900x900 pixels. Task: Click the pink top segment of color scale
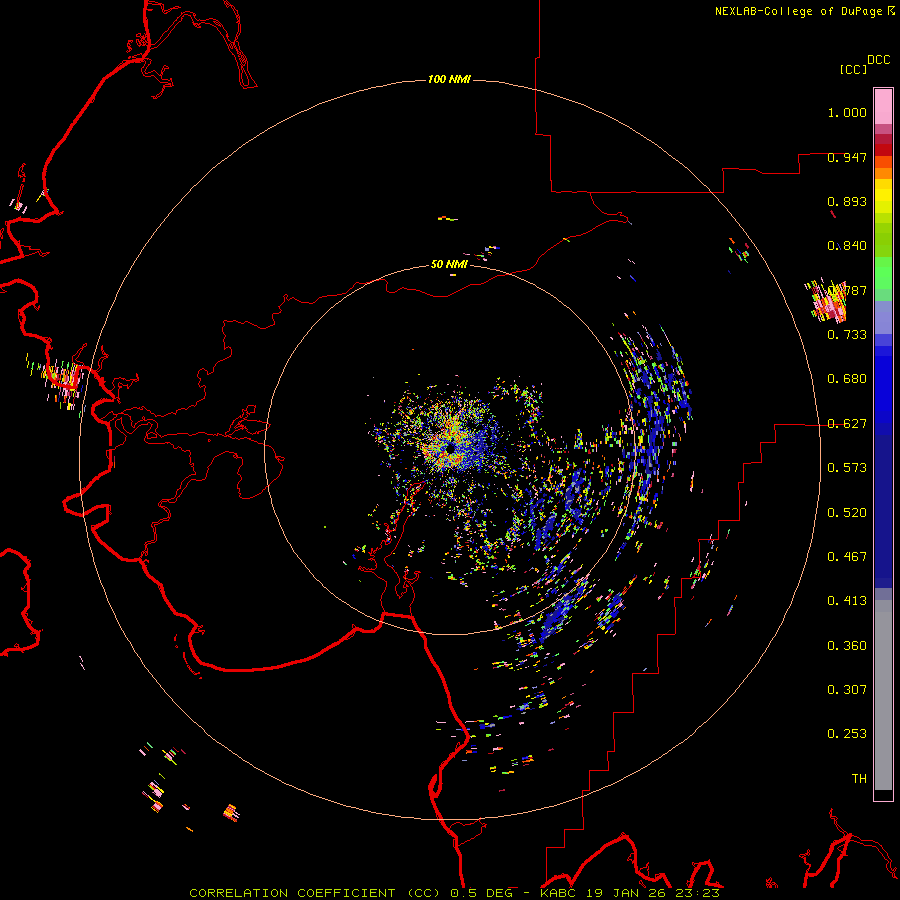pos(883,106)
